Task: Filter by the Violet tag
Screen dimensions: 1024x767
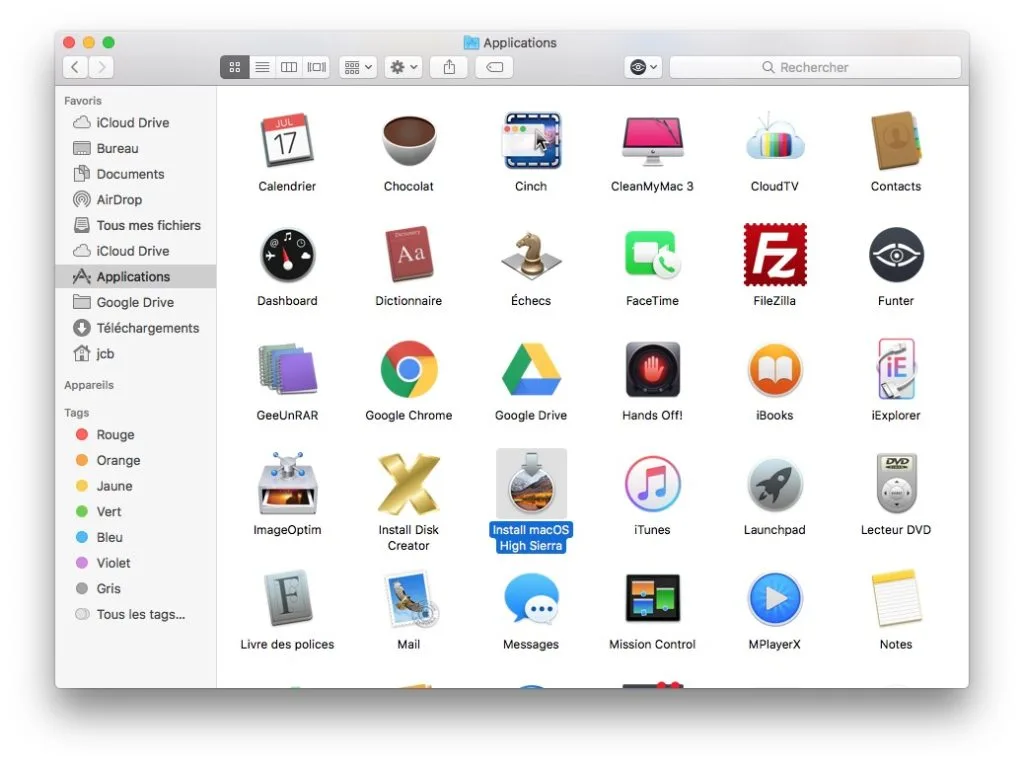Action: [x=135, y=563]
